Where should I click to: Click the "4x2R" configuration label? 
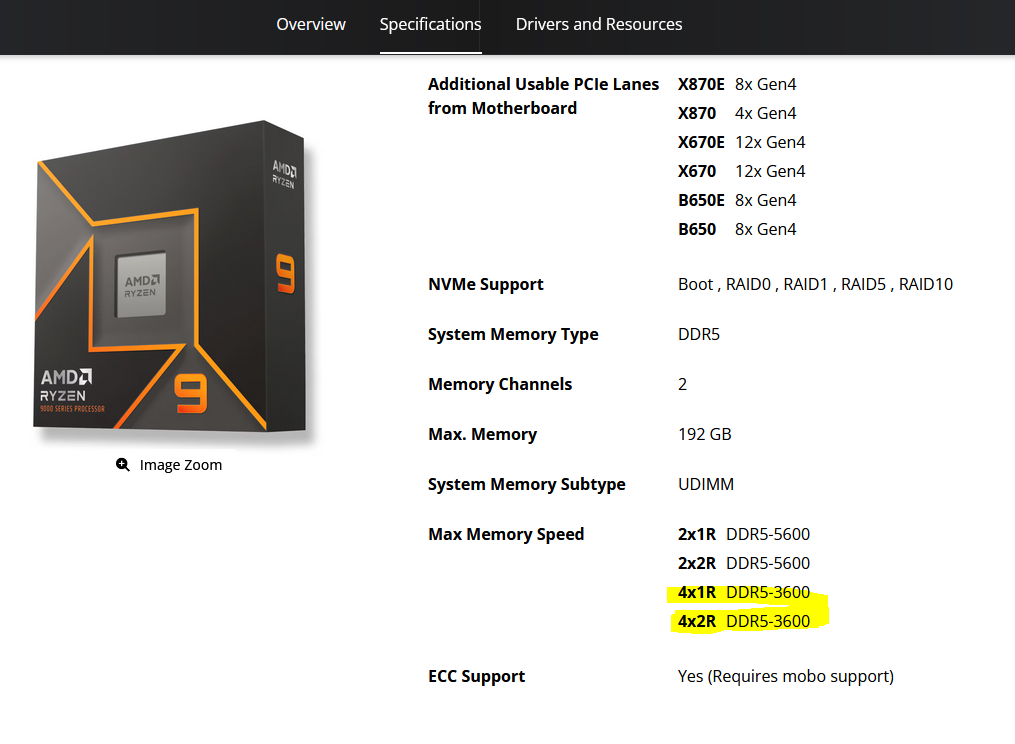[697, 622]
